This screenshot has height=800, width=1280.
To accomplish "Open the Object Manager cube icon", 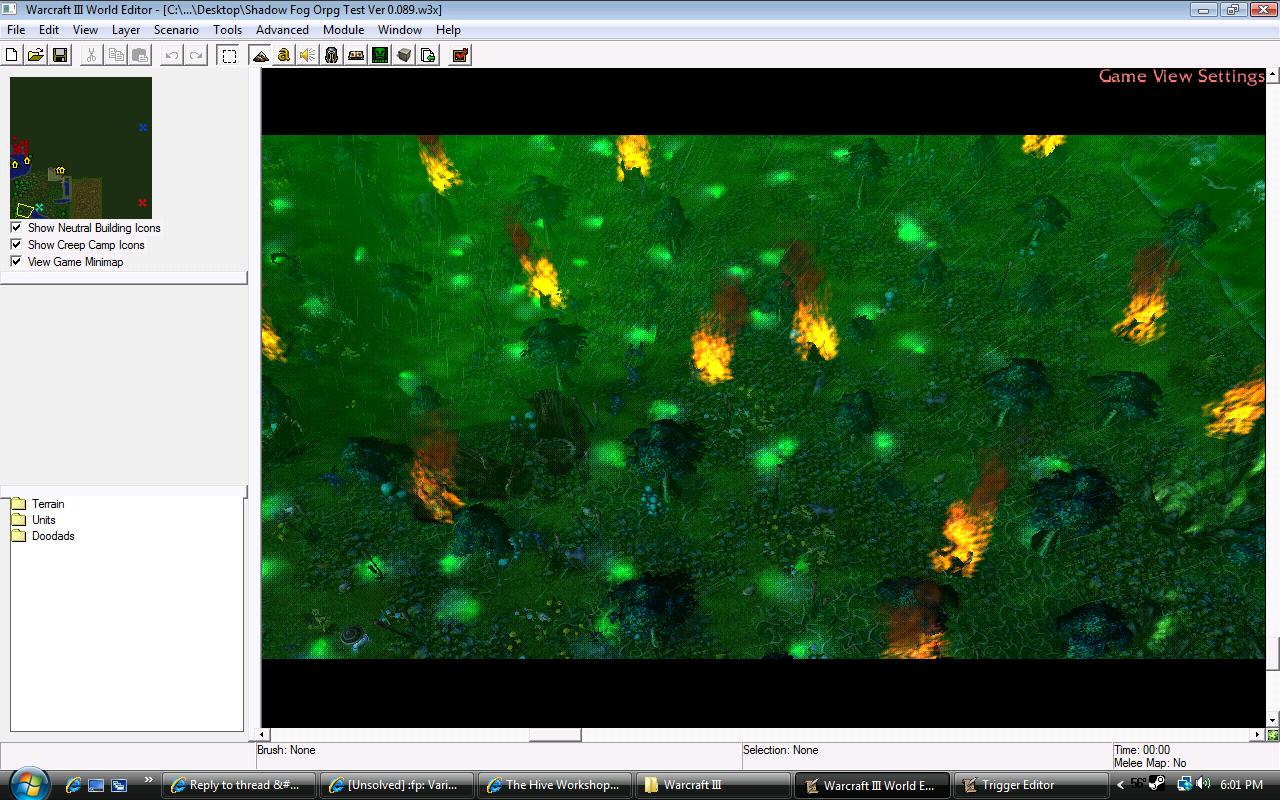I will coord(404,55).
